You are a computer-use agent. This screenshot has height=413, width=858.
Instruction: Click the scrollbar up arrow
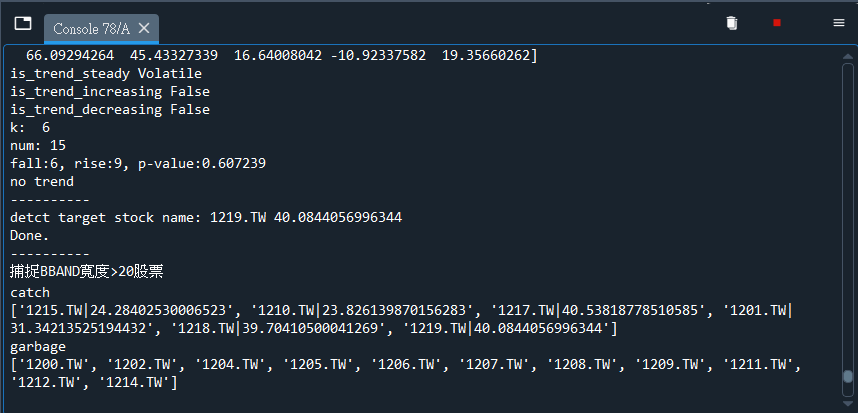click(848, 57)
